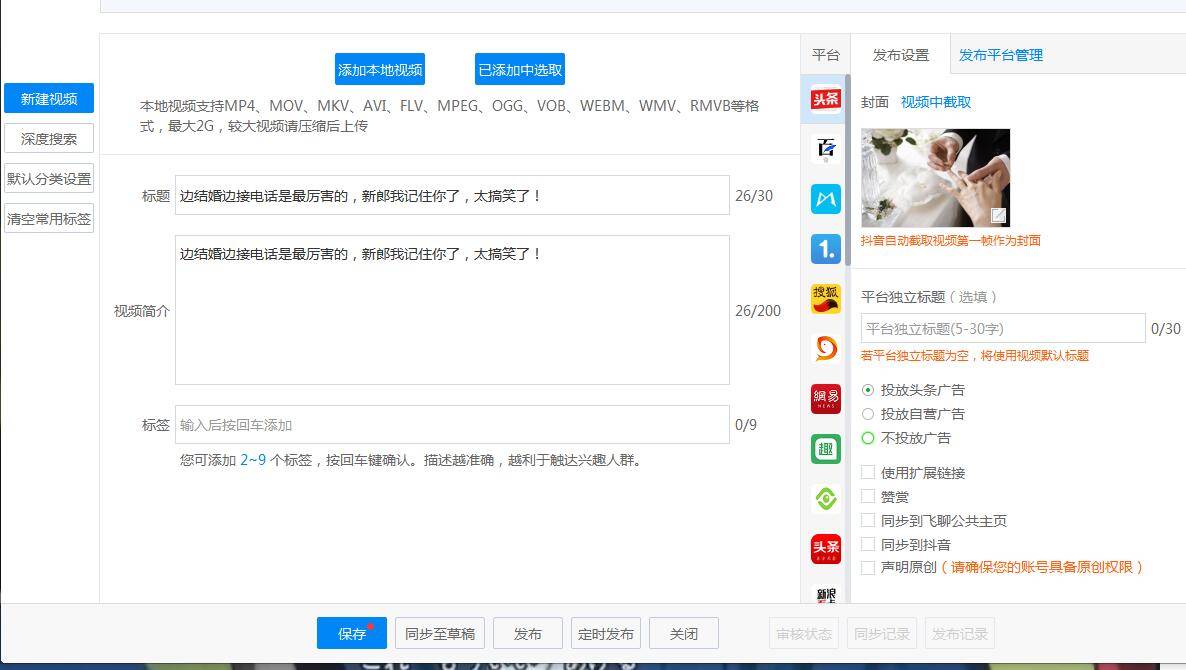Screen dimensions: 1186x670
Task: Enable the 同步到抖音 checkbox
Action: 868,544
